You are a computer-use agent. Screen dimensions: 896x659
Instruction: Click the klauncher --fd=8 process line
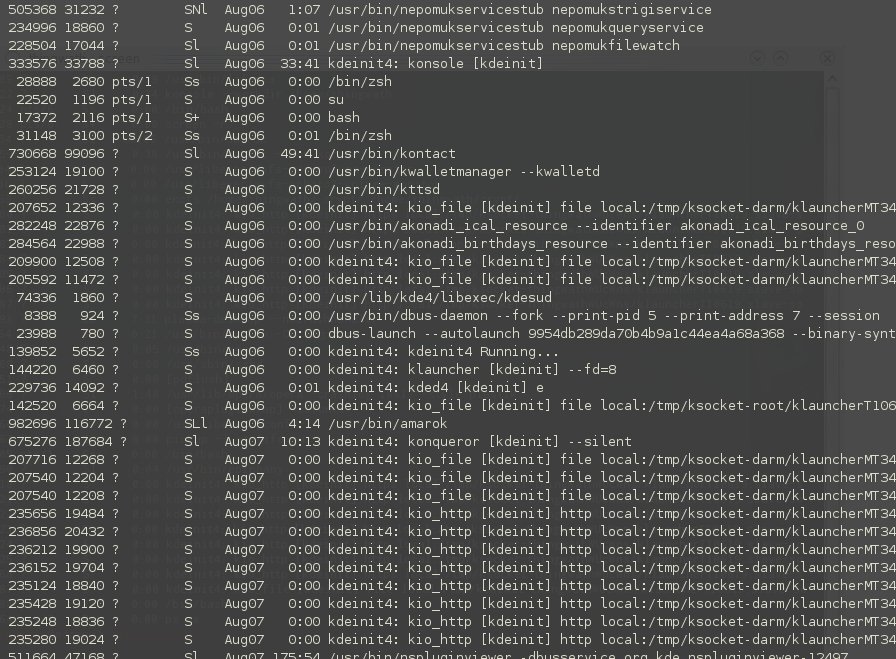(312, 370)
